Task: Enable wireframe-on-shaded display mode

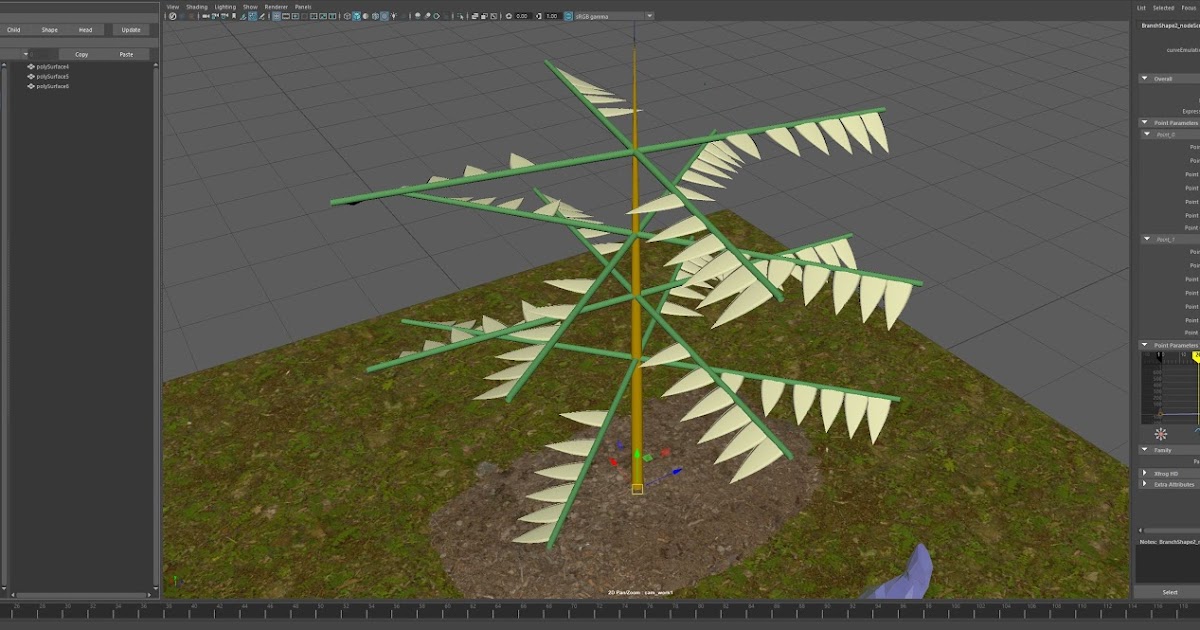Action: click(x=375, y=15)
